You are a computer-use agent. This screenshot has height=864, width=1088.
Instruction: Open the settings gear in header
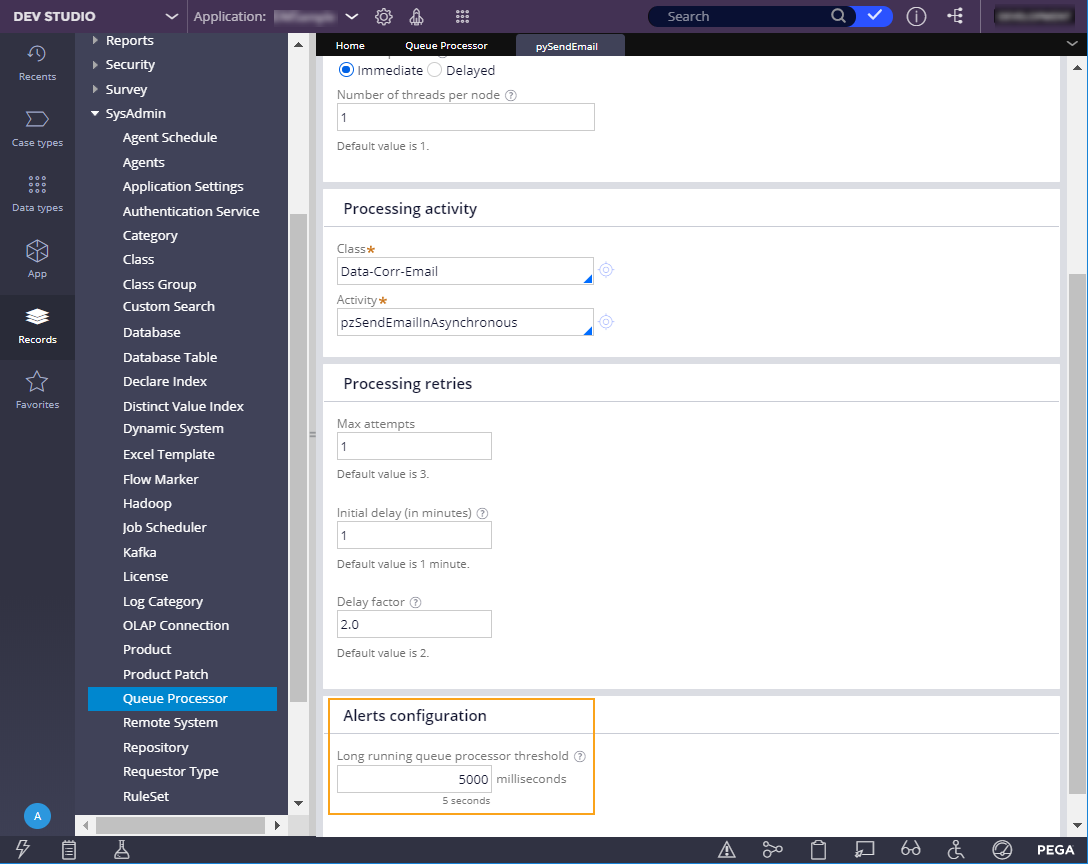pos(384,17)
